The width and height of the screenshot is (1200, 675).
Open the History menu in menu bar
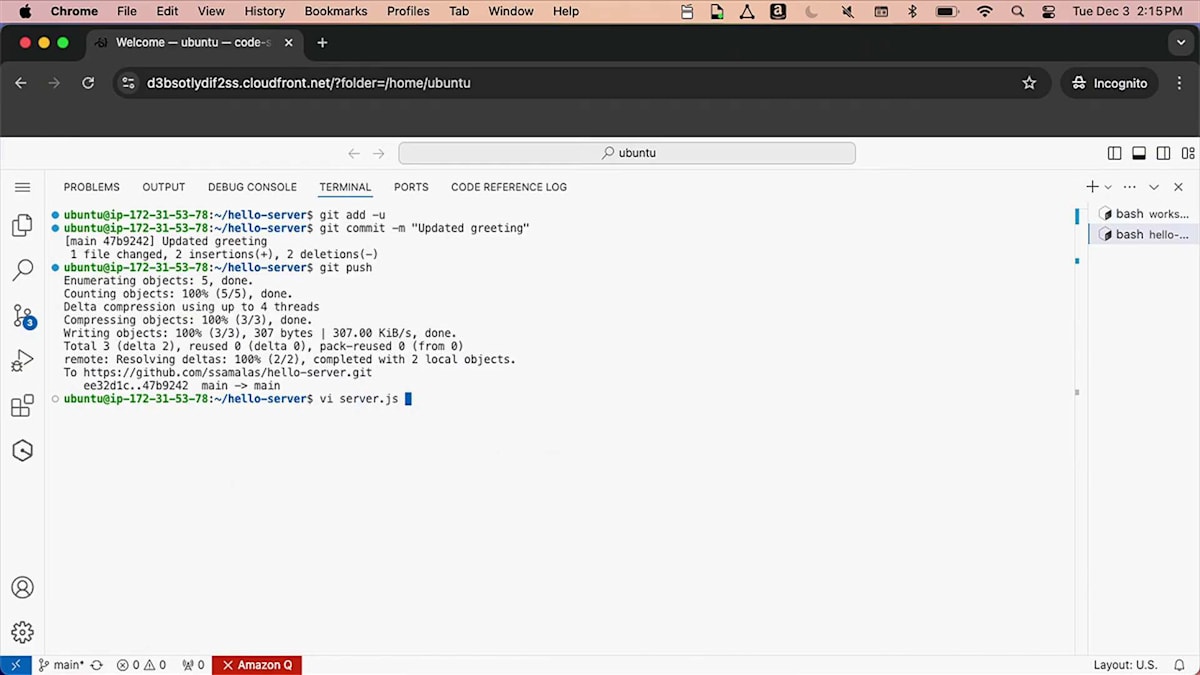coord(264,11)
